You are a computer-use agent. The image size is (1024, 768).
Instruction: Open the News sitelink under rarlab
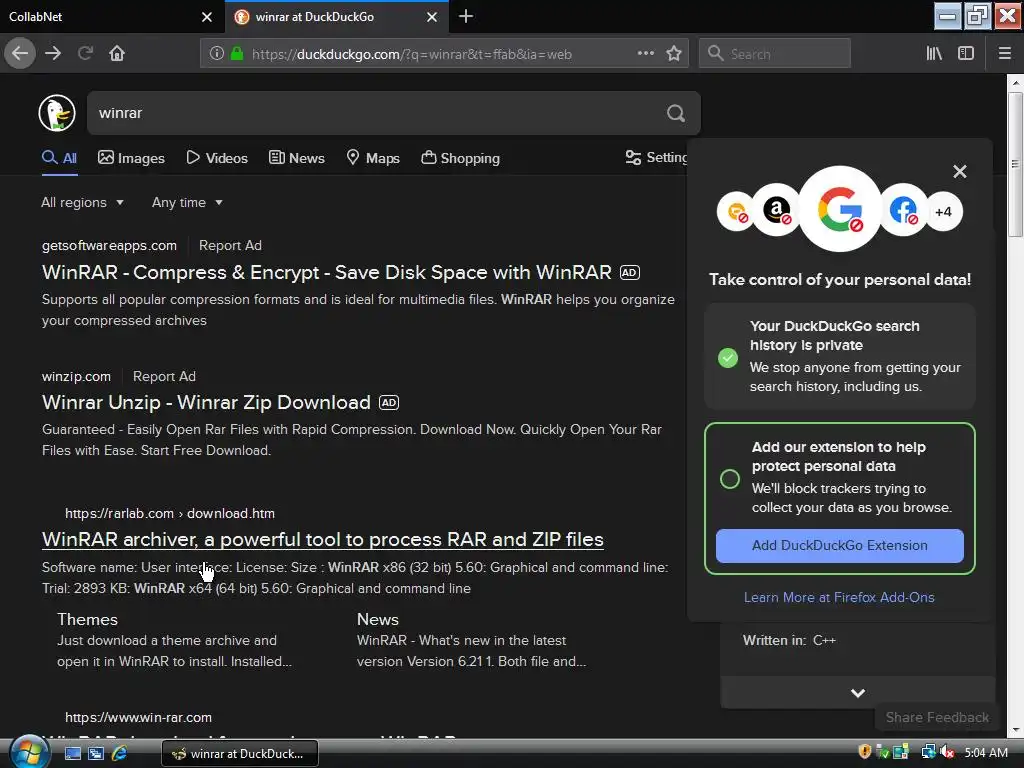coord(377,619)
